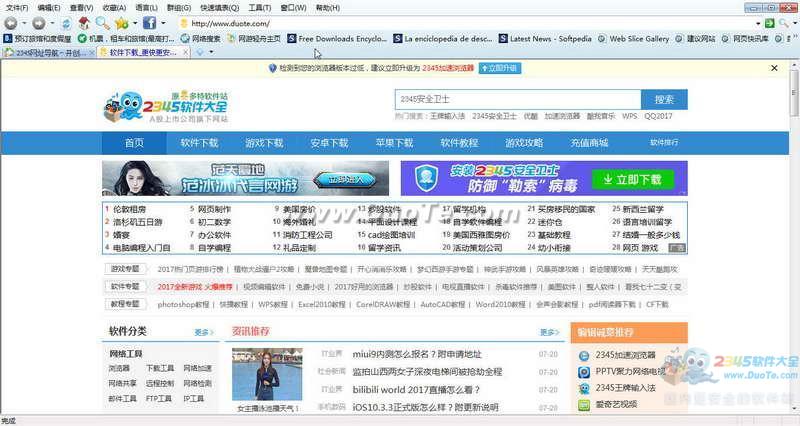Click the browser Forward arrow button
Viewport: 800px width, 426px height.
[39, 23]
